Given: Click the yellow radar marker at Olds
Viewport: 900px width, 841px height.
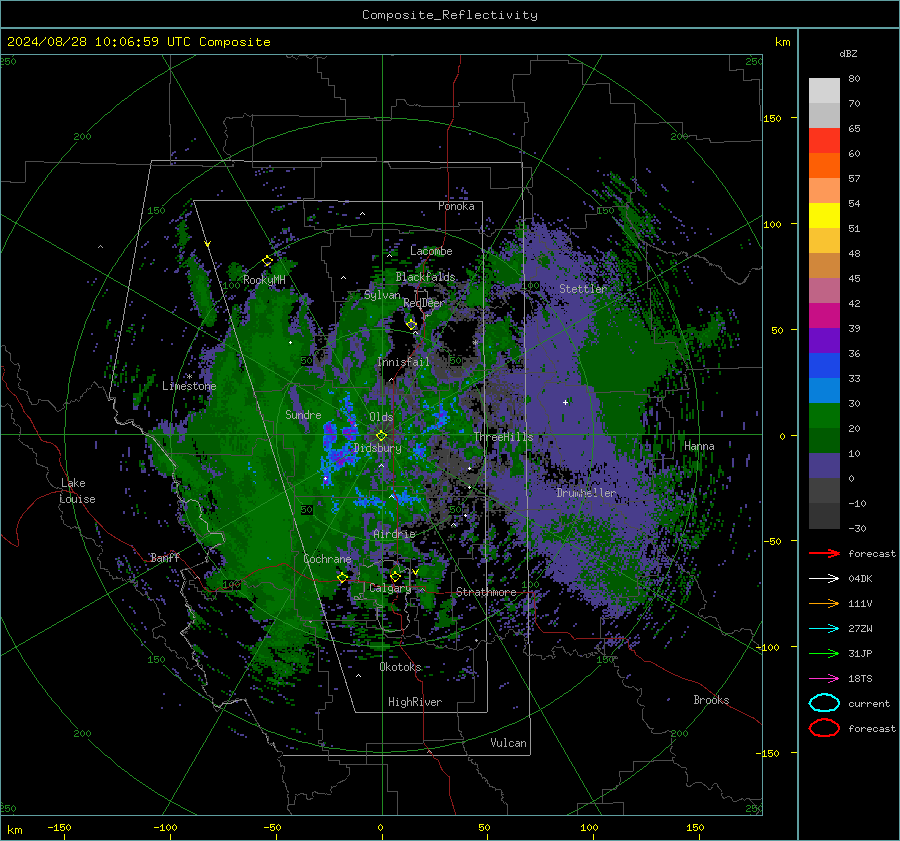Looking at the screenshot, I should (x=381, y=436).
